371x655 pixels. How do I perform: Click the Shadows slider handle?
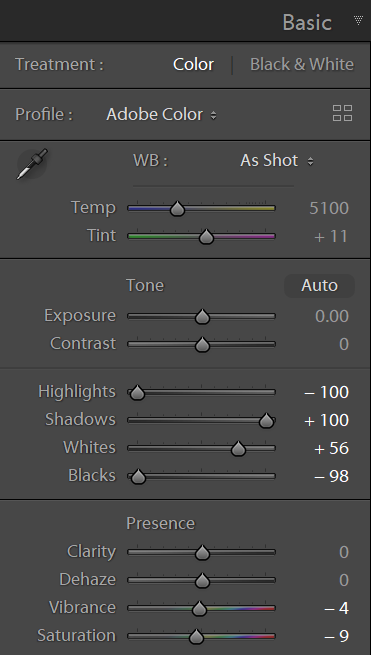tap(266, 421)
